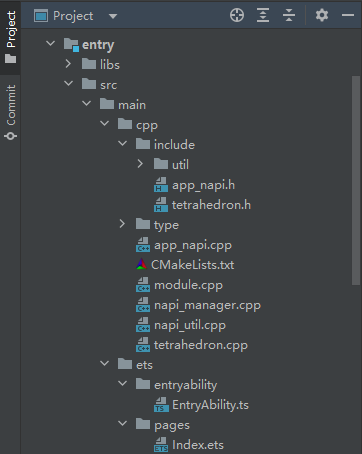Switch to the Commit side tab

[11, 112]
